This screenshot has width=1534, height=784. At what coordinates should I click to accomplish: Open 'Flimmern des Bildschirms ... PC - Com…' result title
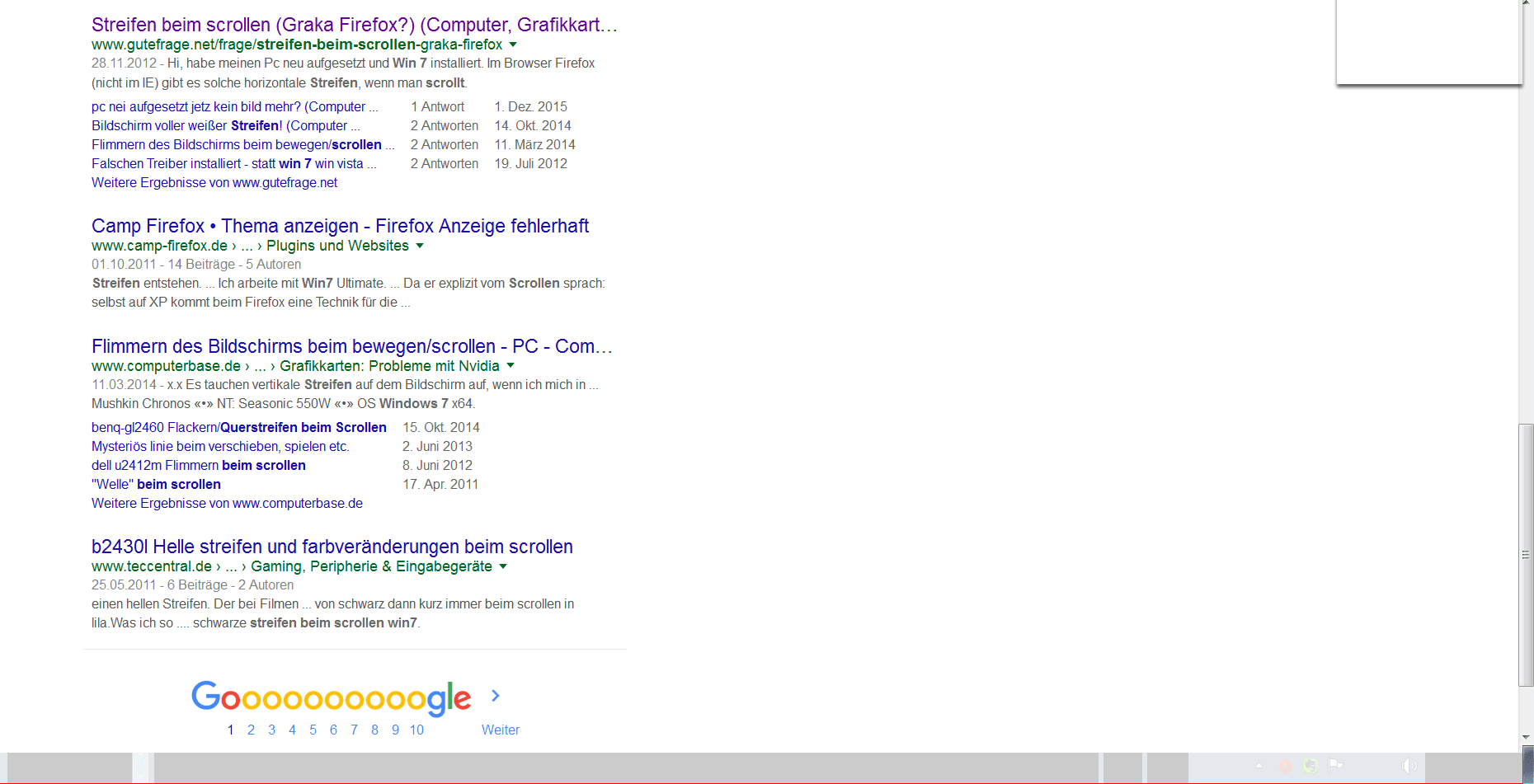351,346
